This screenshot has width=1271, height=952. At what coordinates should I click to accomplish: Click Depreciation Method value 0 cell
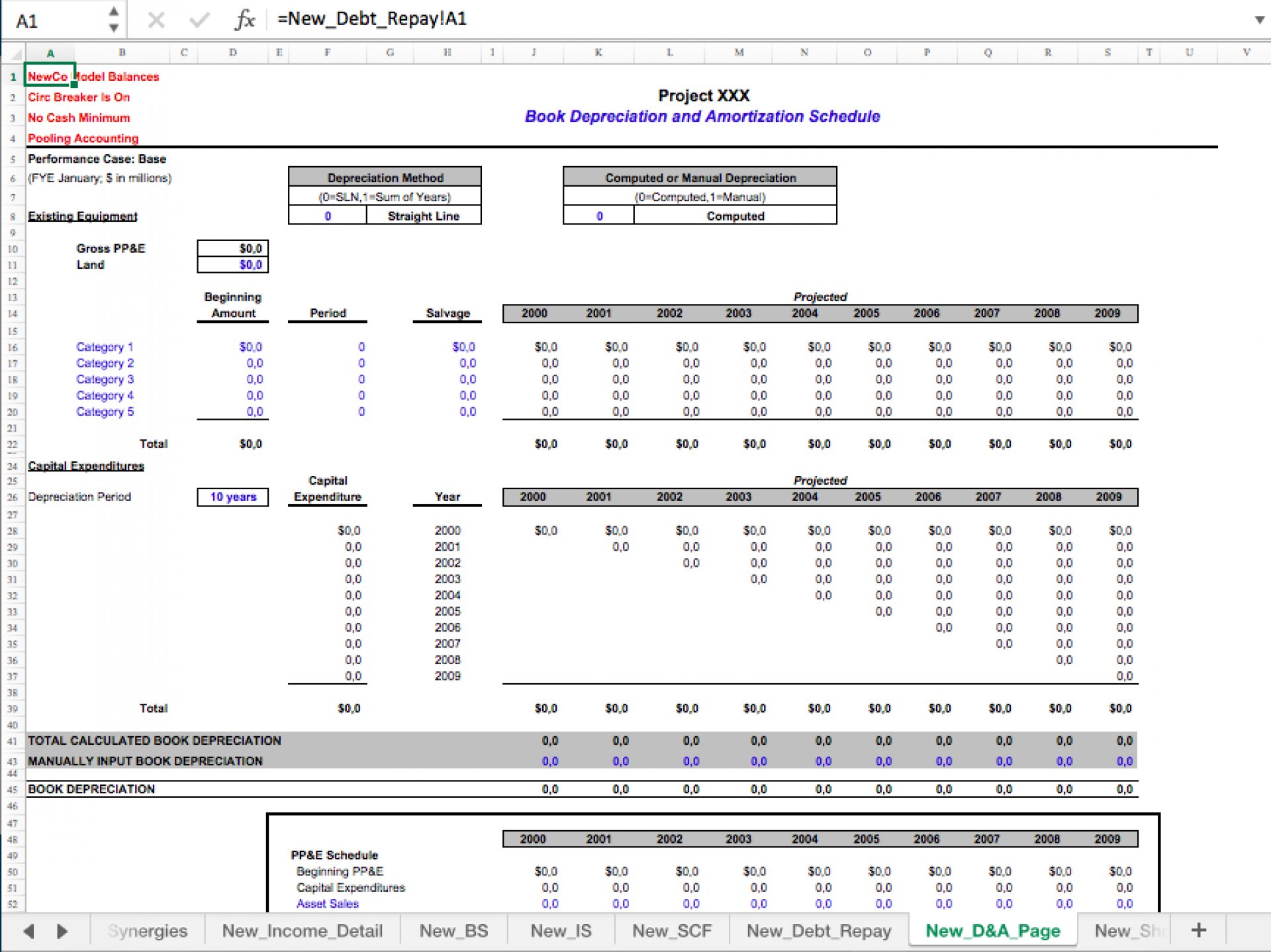[328, 216]
